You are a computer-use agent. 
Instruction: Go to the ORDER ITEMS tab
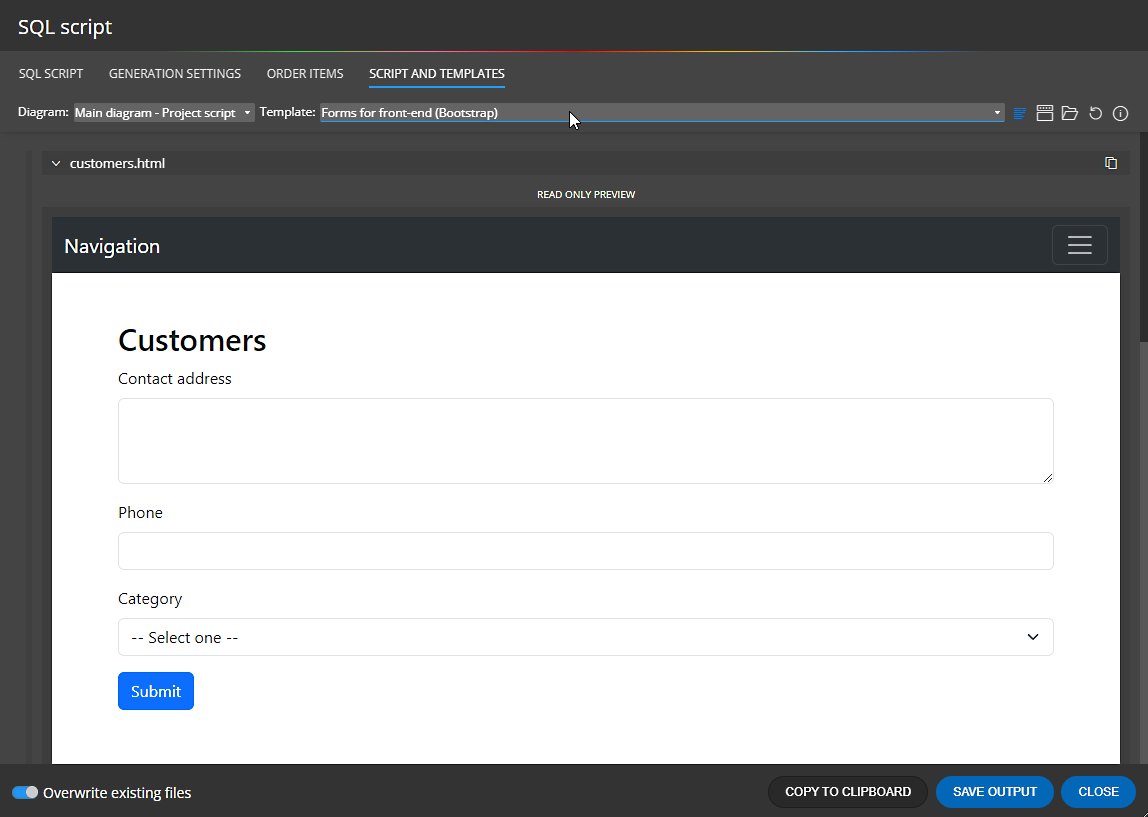(x=305, y=73)
